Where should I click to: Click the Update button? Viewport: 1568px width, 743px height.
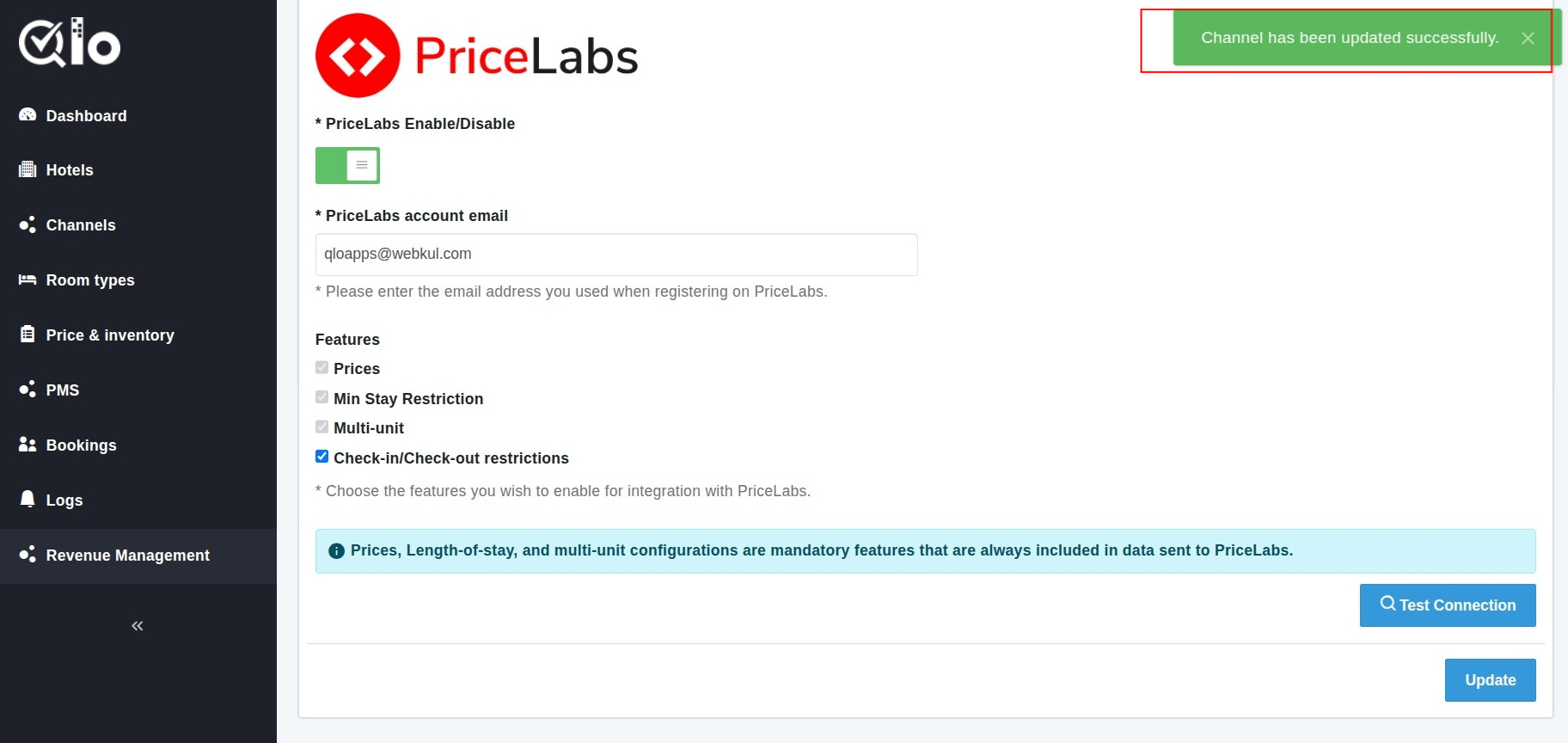pyautogui.click(x=1490, y=680)
